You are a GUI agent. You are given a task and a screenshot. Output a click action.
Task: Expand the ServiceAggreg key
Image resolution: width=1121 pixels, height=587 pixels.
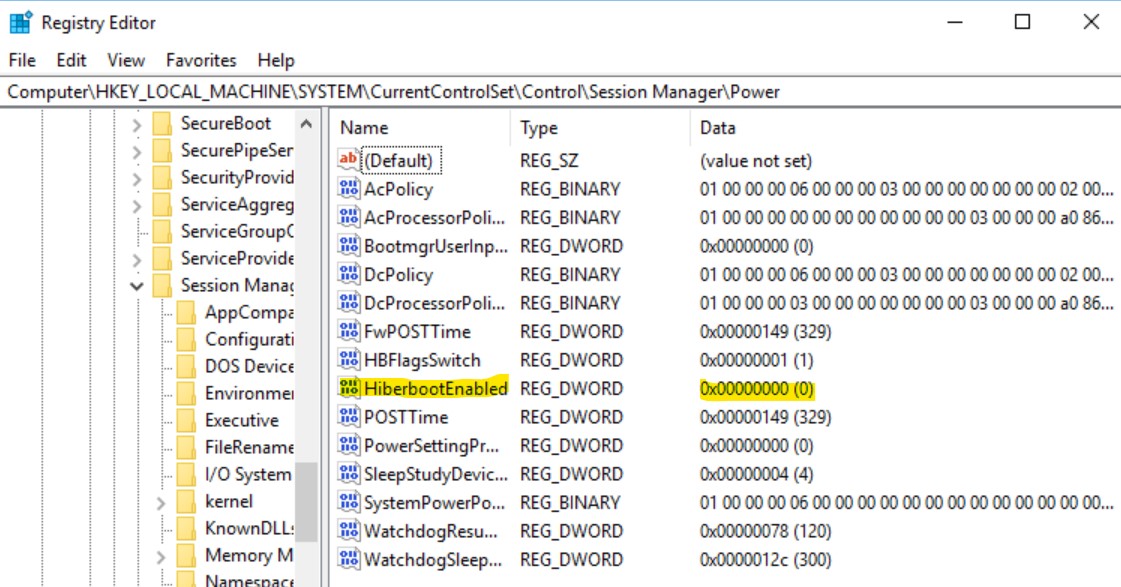(137, 206)
